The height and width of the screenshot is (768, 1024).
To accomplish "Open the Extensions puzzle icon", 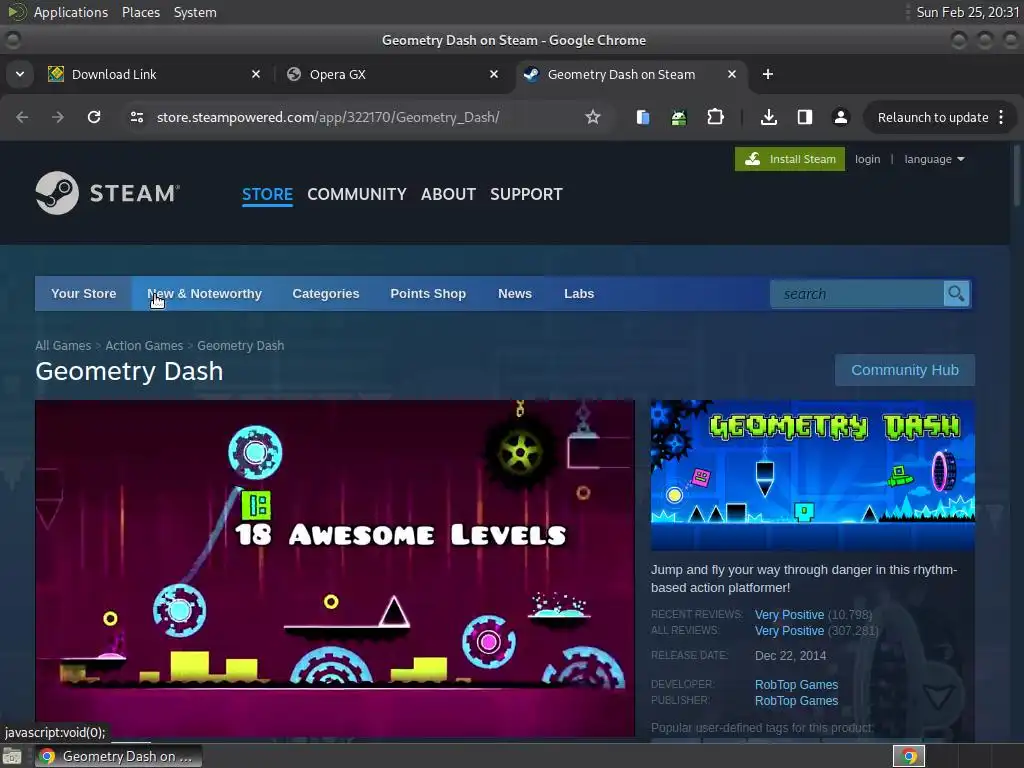I will pos(715,117).
